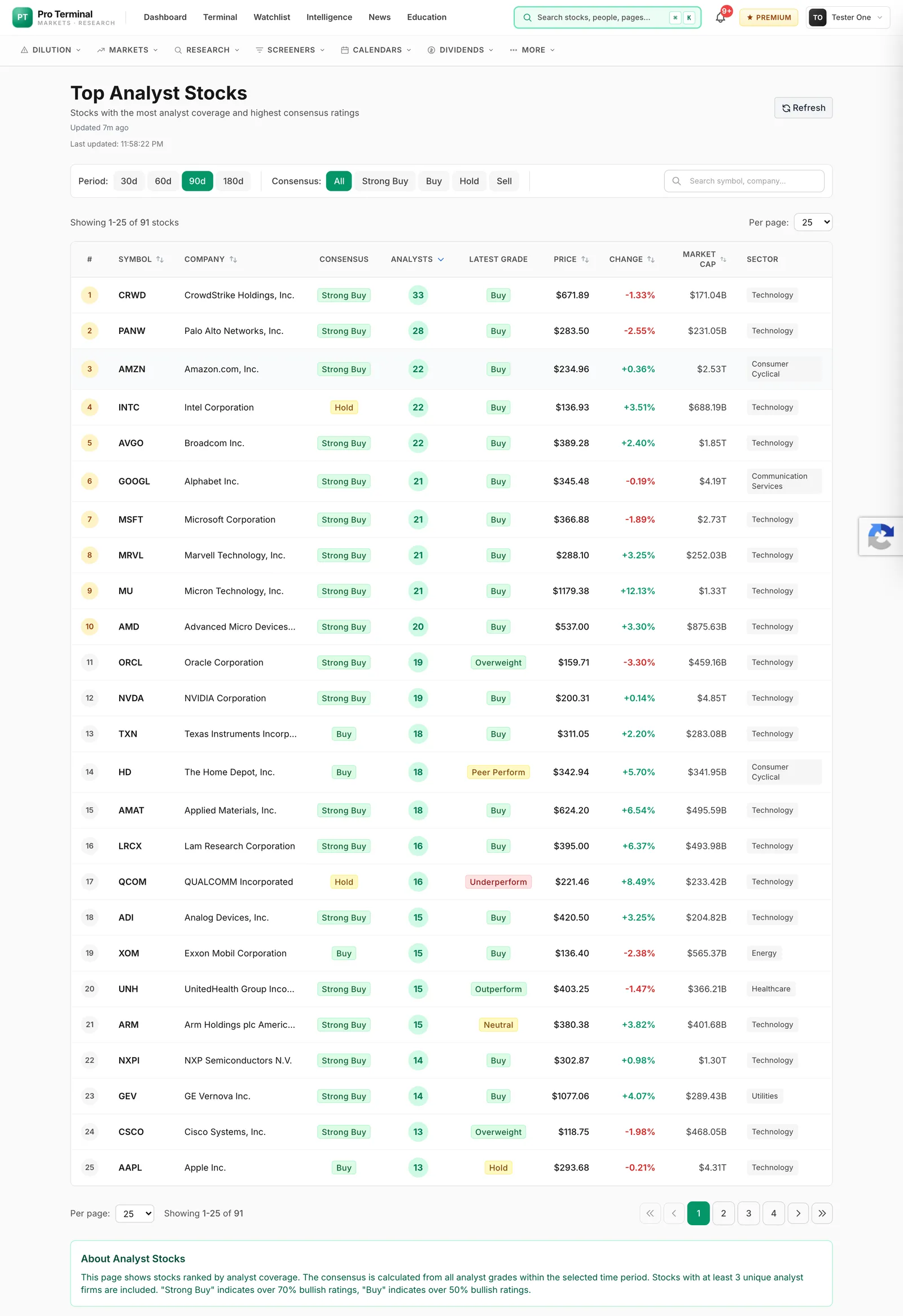Open the Intelligence tab
The width and height of the screenshot is (903, 1316).
(x=329, y=17)
